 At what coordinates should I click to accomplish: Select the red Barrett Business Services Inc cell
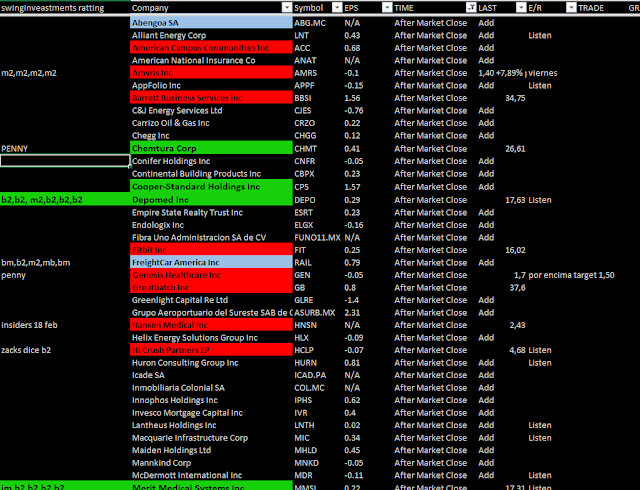pos(211,98)
